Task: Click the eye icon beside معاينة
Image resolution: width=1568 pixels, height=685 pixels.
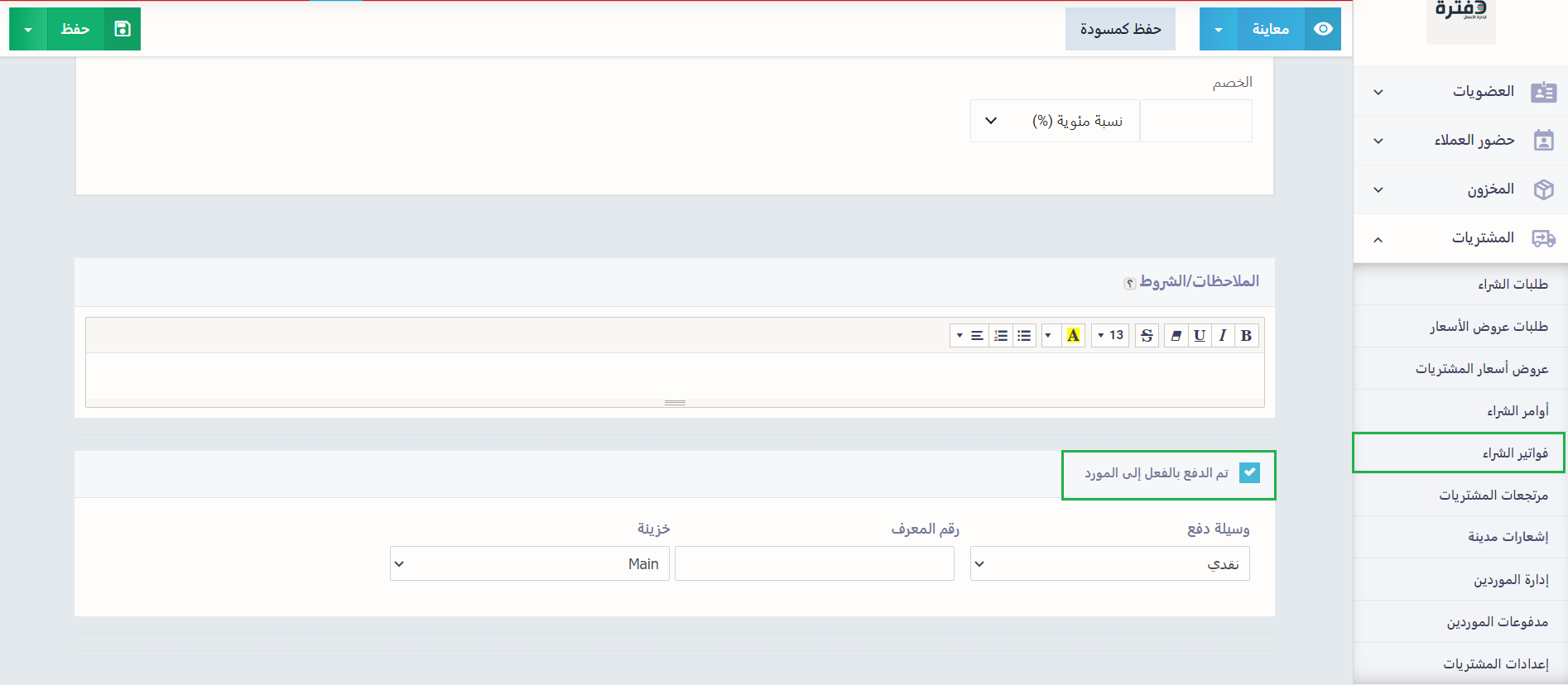Action: click(x=1323, y=29)
